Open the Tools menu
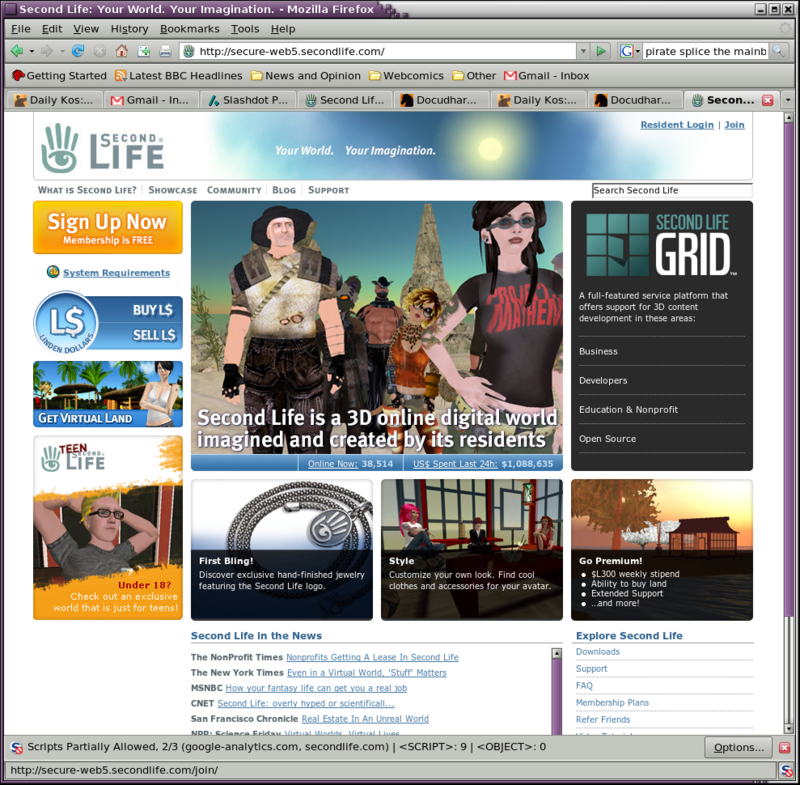The width and height of the screenshot is (800, 785). pyautogui.click(x=245, y=29)
